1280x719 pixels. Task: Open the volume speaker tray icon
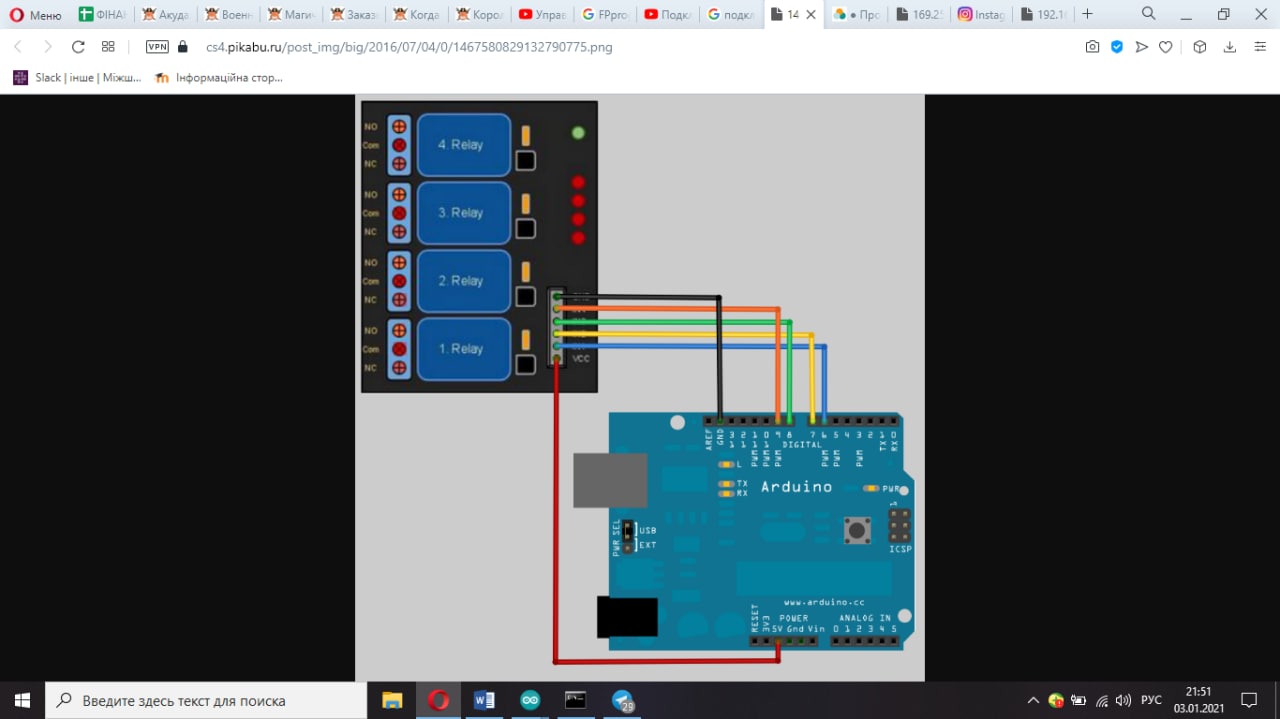click(x=1124, y=700)
